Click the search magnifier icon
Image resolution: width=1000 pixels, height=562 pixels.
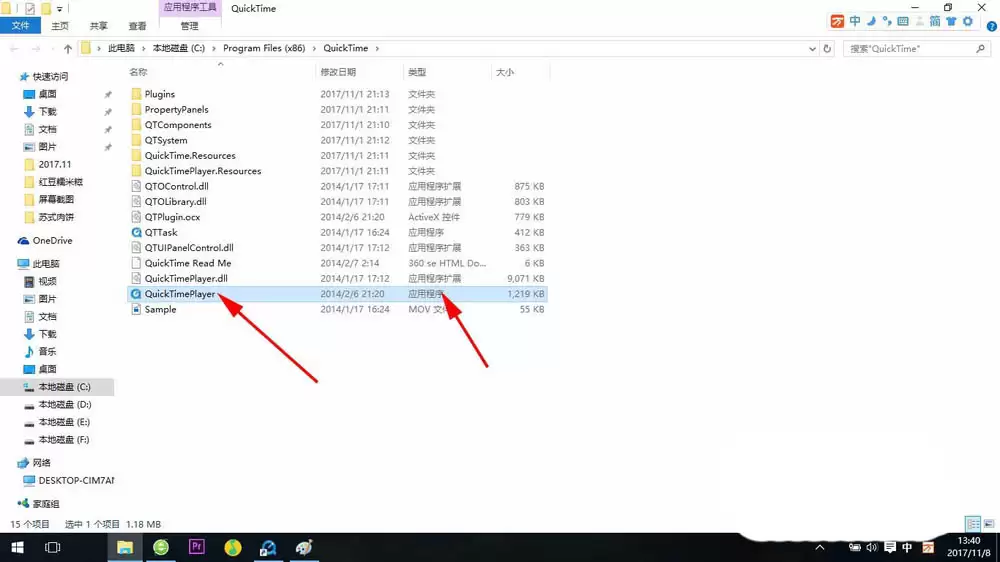click(x=980, y=48)
